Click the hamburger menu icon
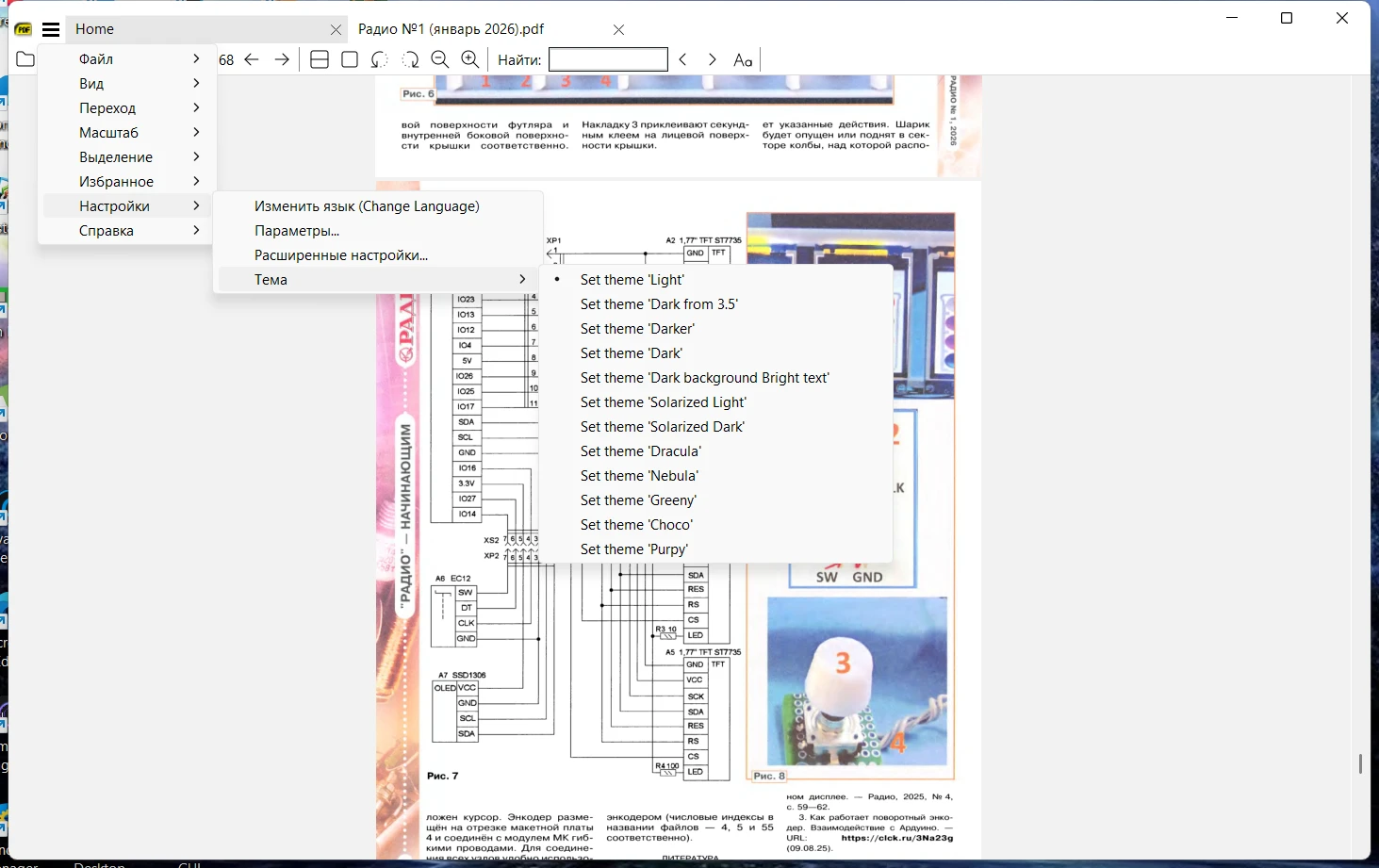Viewport: 1379px width, 868px height. tap(51, 29)
